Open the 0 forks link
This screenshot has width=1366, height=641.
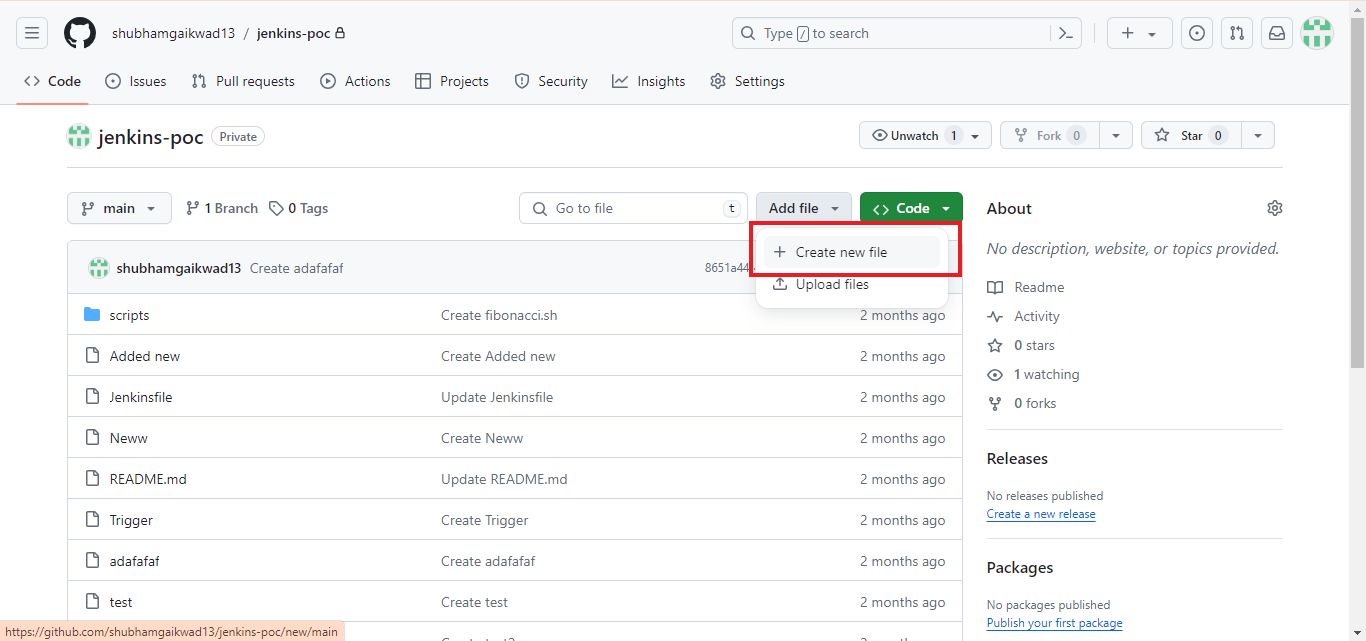[x=1022, y=403]
